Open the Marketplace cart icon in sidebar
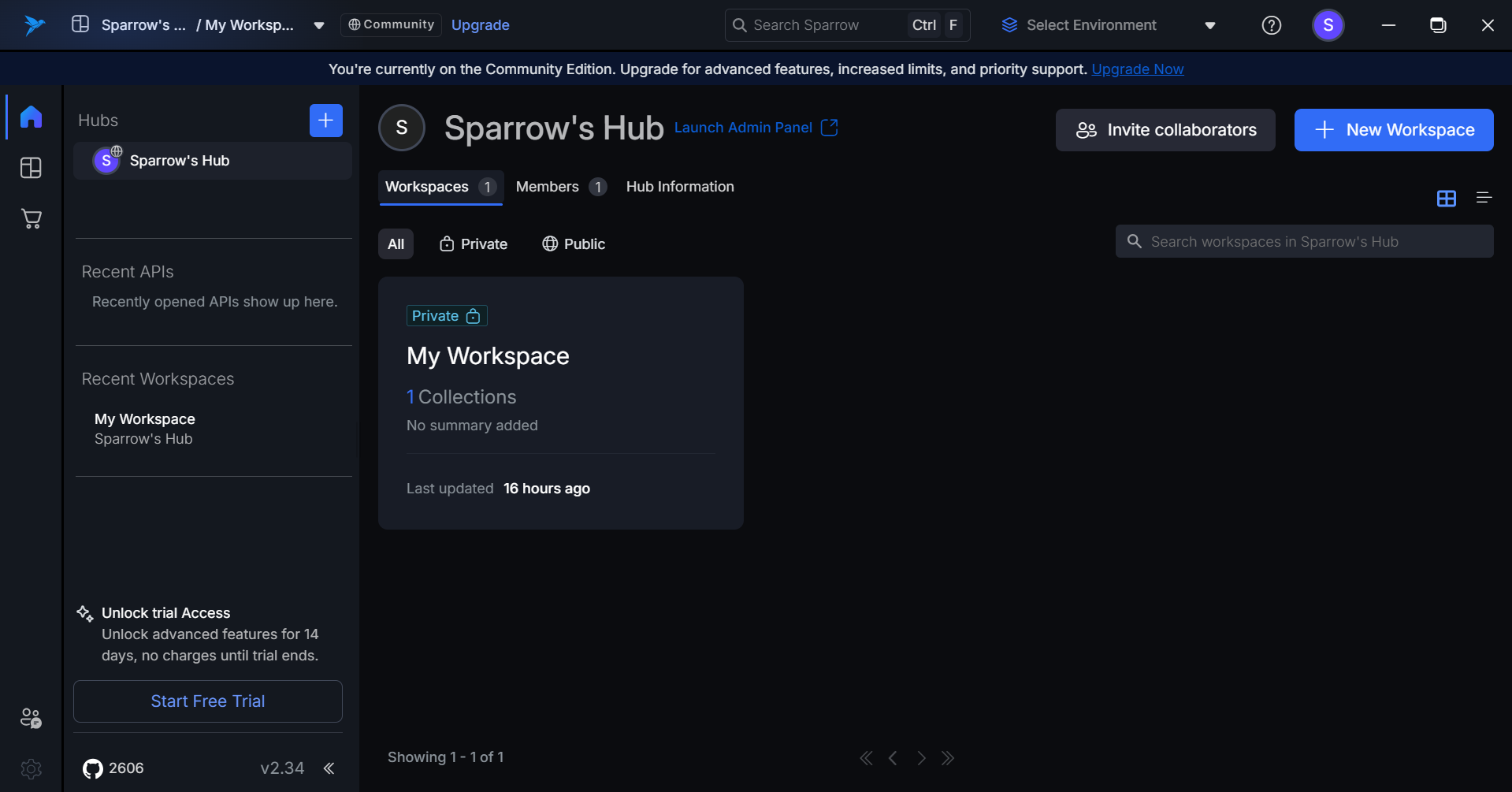 point(30,218)
